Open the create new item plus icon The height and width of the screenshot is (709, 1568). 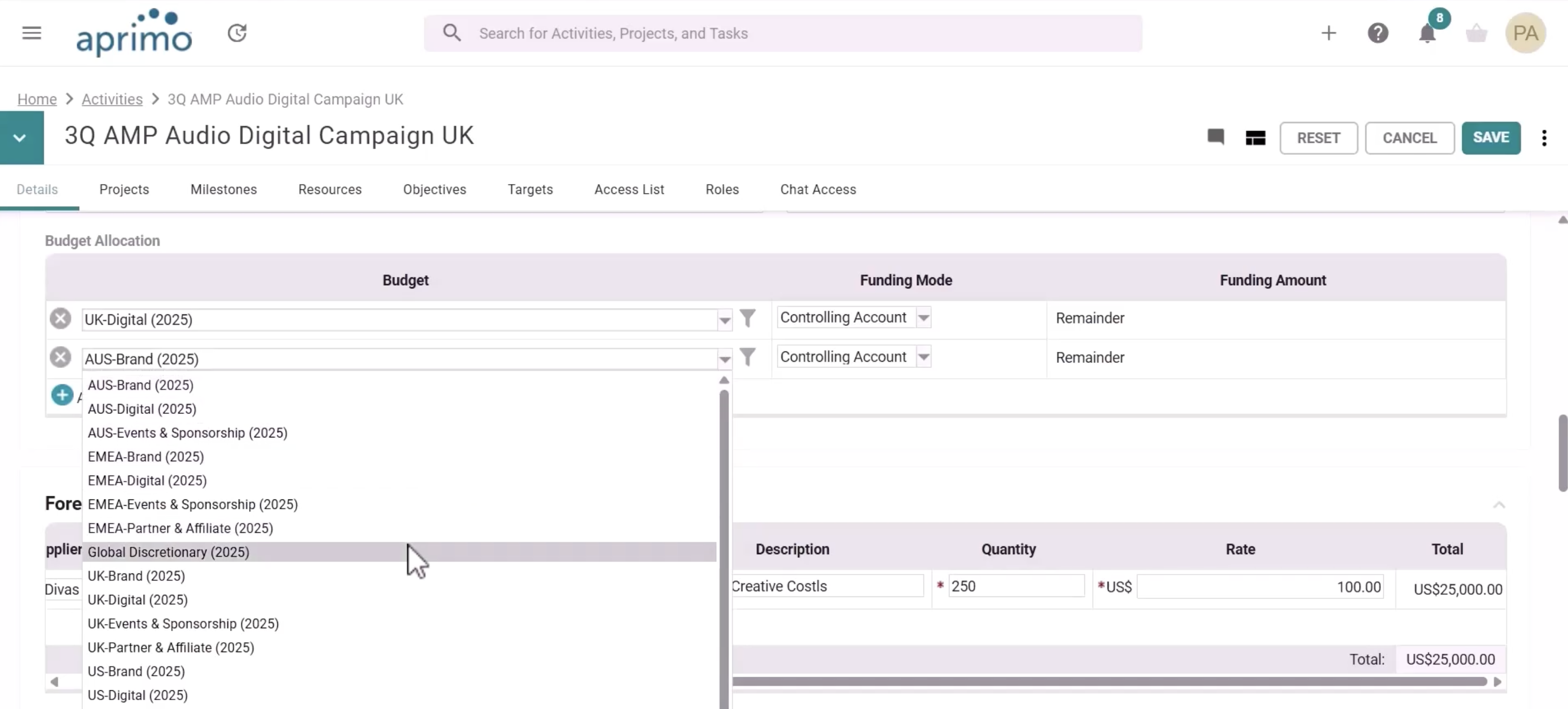coord(1329,33)
